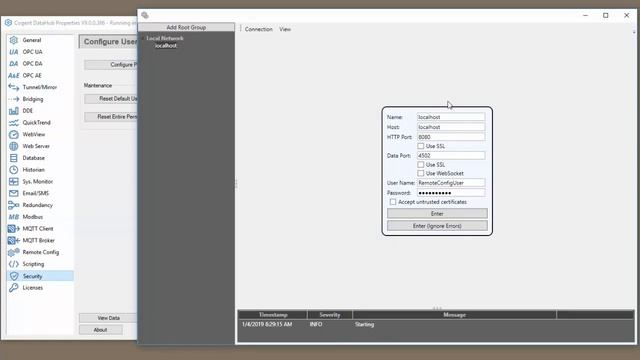Open the Connection menu
The height and width of the screenshot is (360, 640).
(x=258, y=29)
